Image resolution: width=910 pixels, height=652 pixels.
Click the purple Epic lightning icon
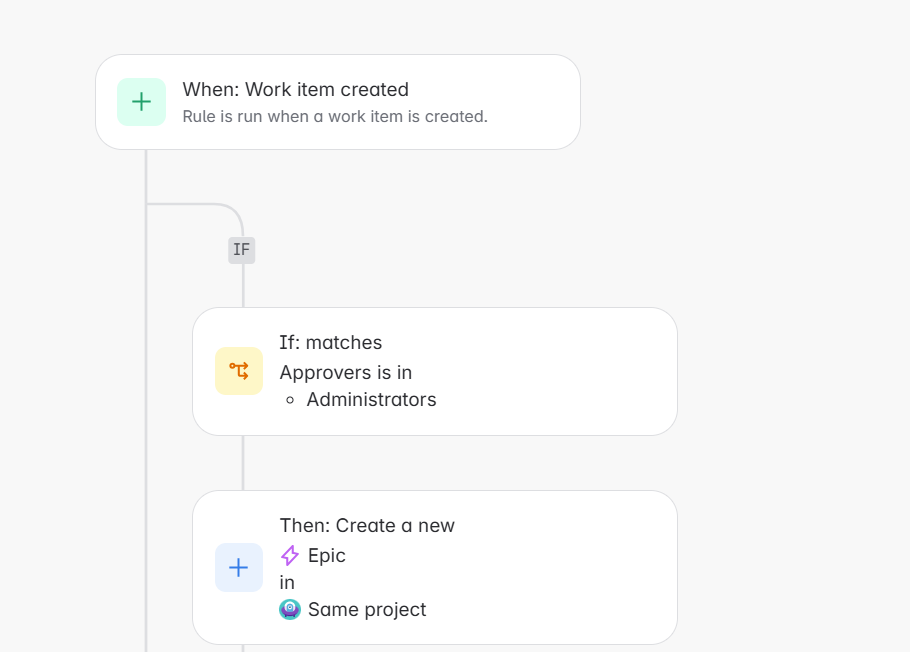(x=290, y=556)
